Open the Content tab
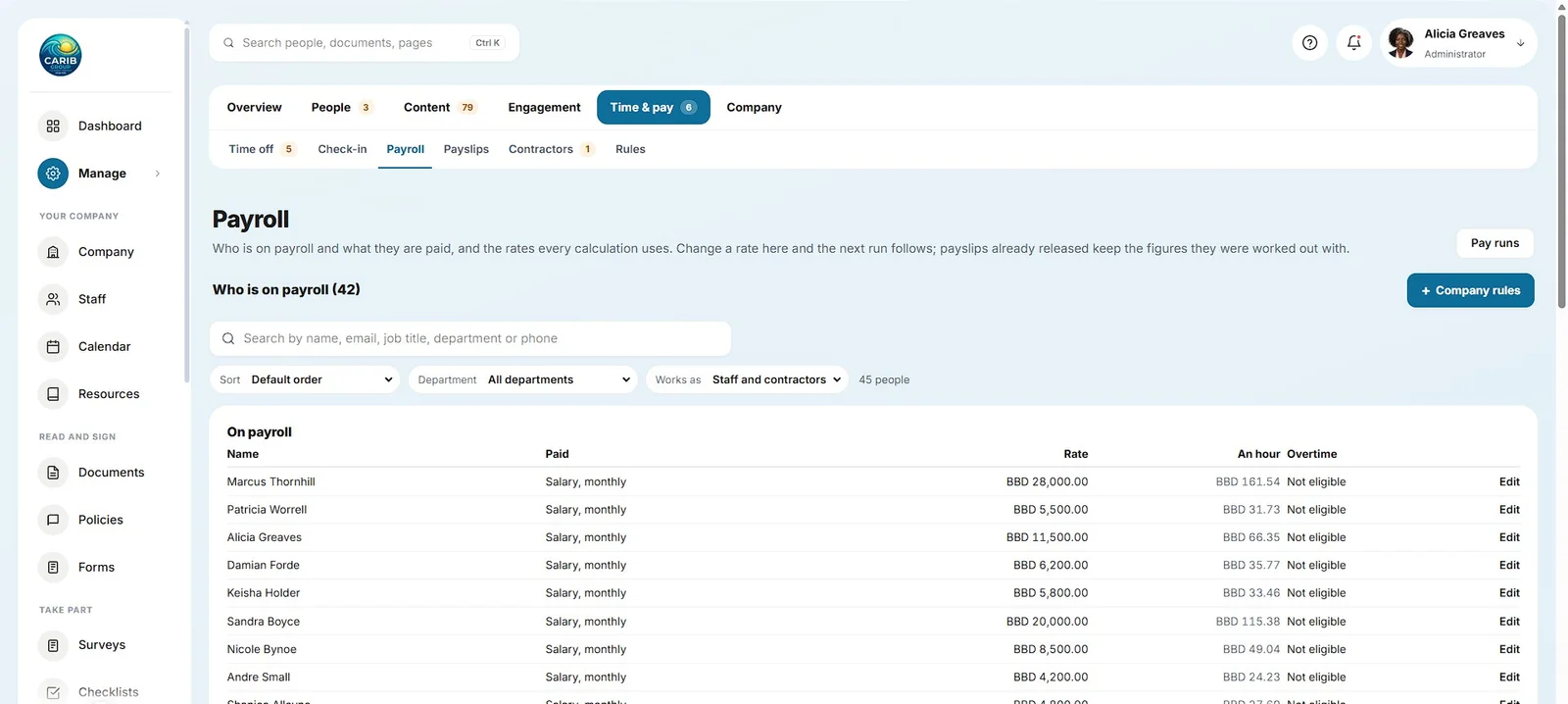The width and height of the screenshot is (1568, 704). [x=440, y=108]
